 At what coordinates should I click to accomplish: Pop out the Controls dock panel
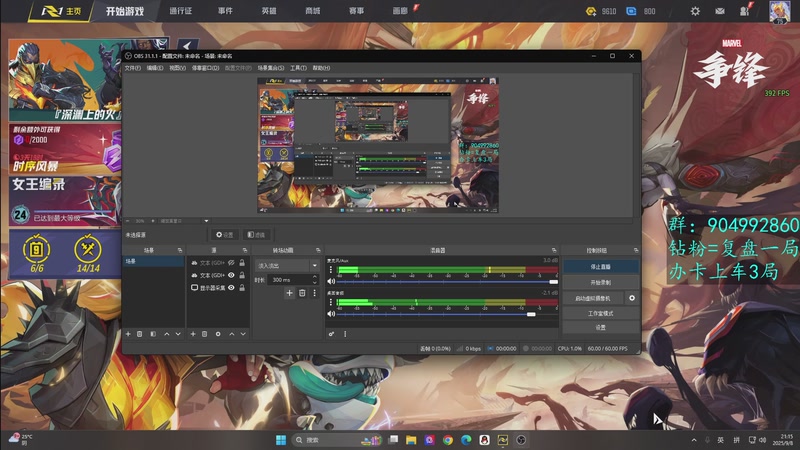point(636,250)
